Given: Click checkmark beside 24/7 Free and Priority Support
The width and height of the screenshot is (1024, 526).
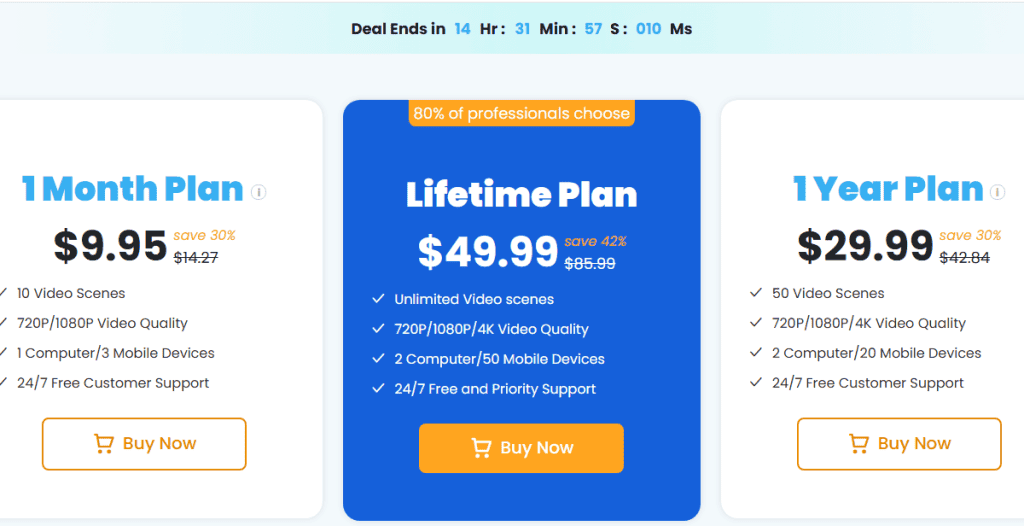Looking at the screenshot, I should 378,388.
